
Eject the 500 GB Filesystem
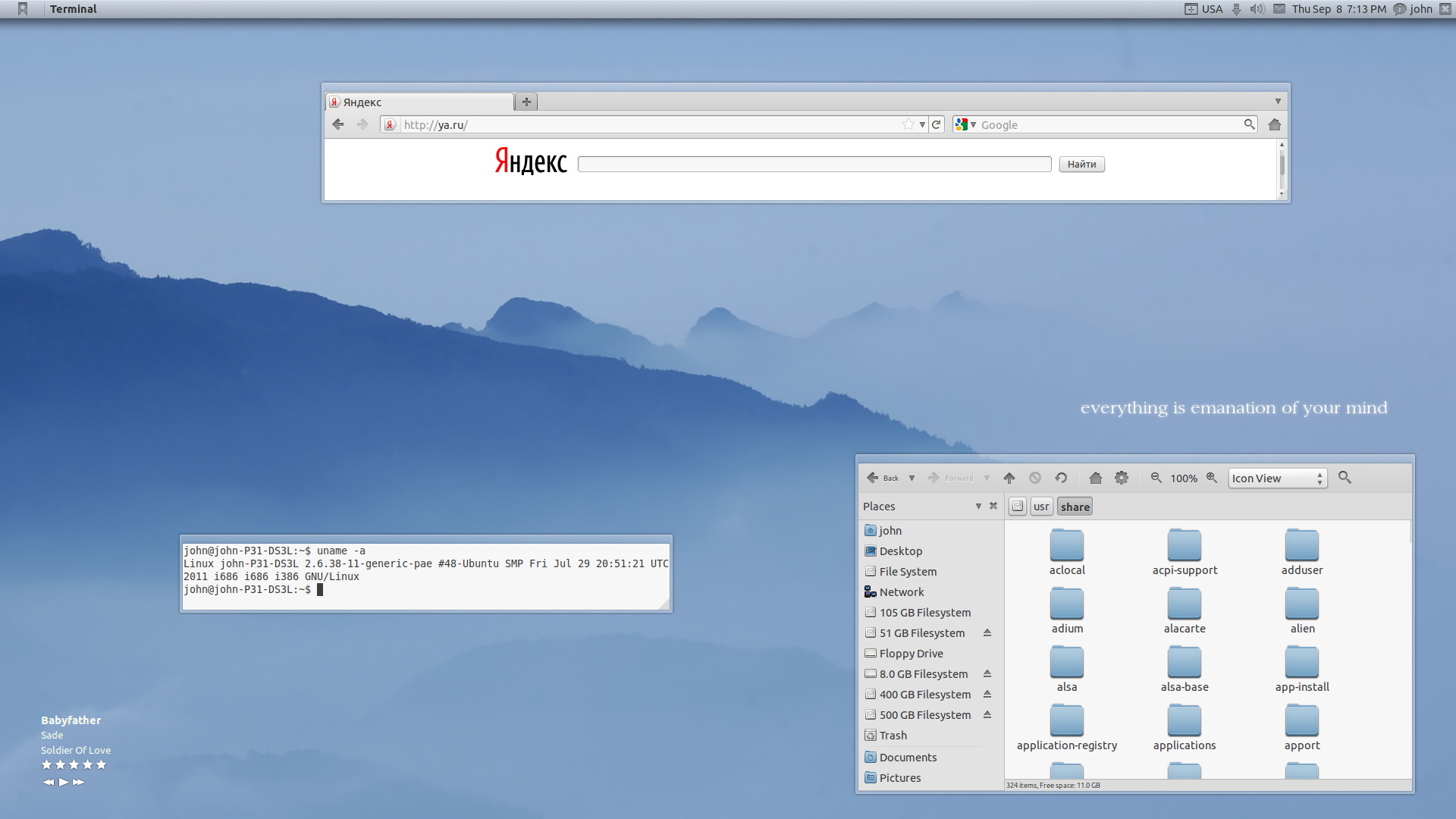click(987, 714)
